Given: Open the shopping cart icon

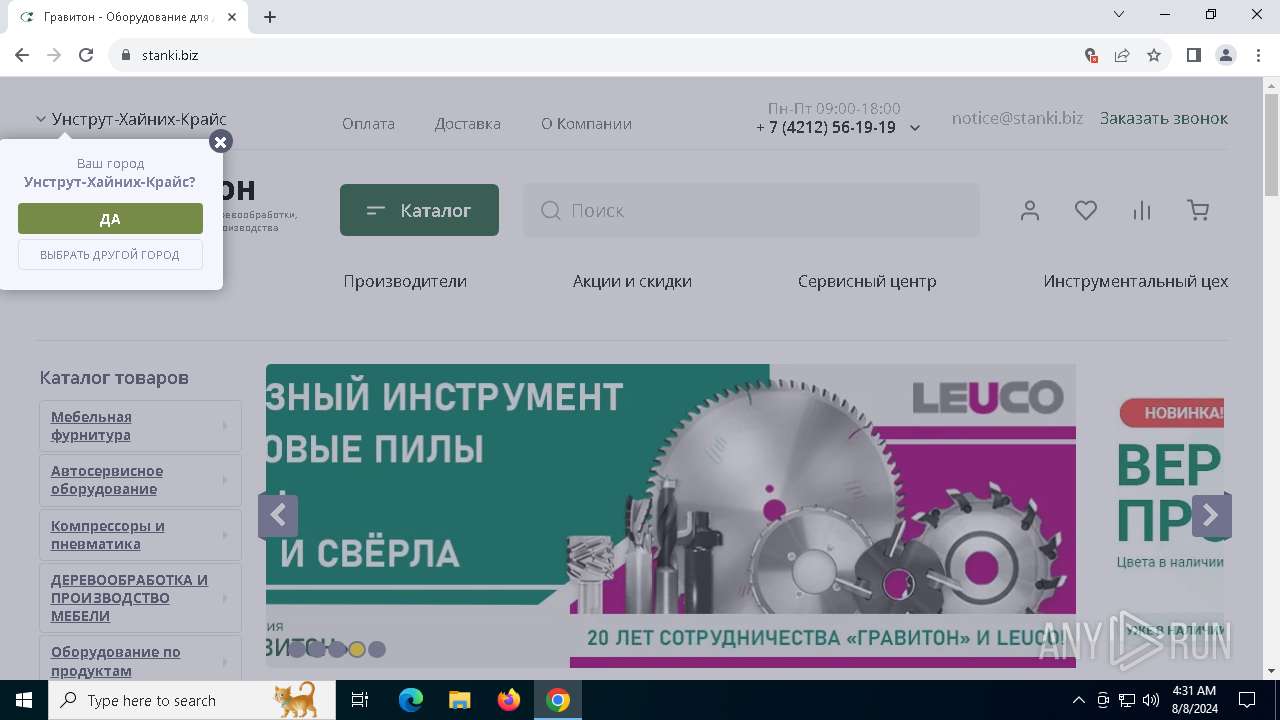Looking at the screenshot, I should pyautogui.click(x=1198, y=210).
